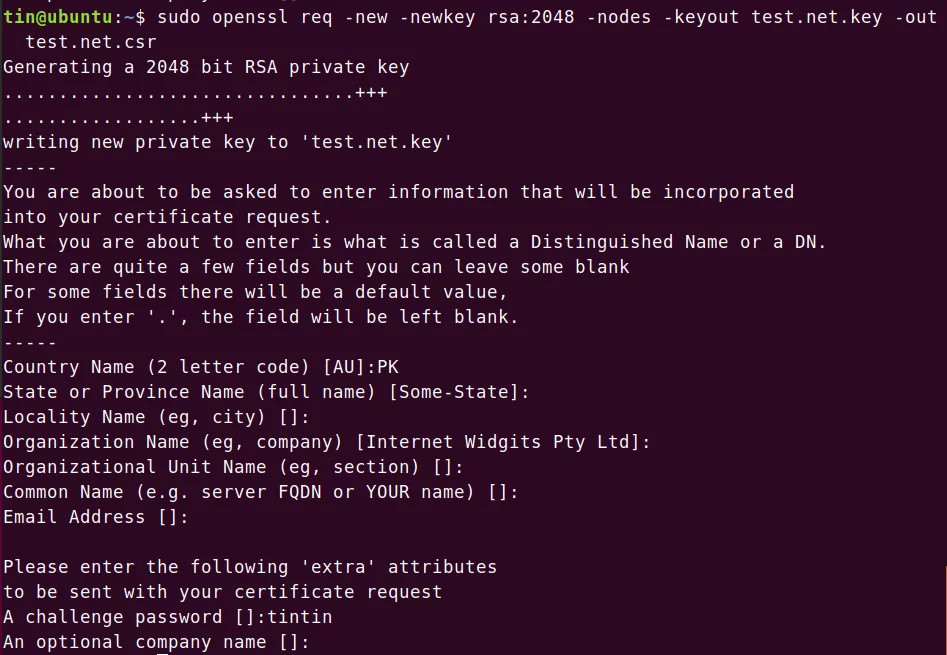Click the 'Common Name' FQDN prompt line
The image size is (947, 655).
coord(261,493)
